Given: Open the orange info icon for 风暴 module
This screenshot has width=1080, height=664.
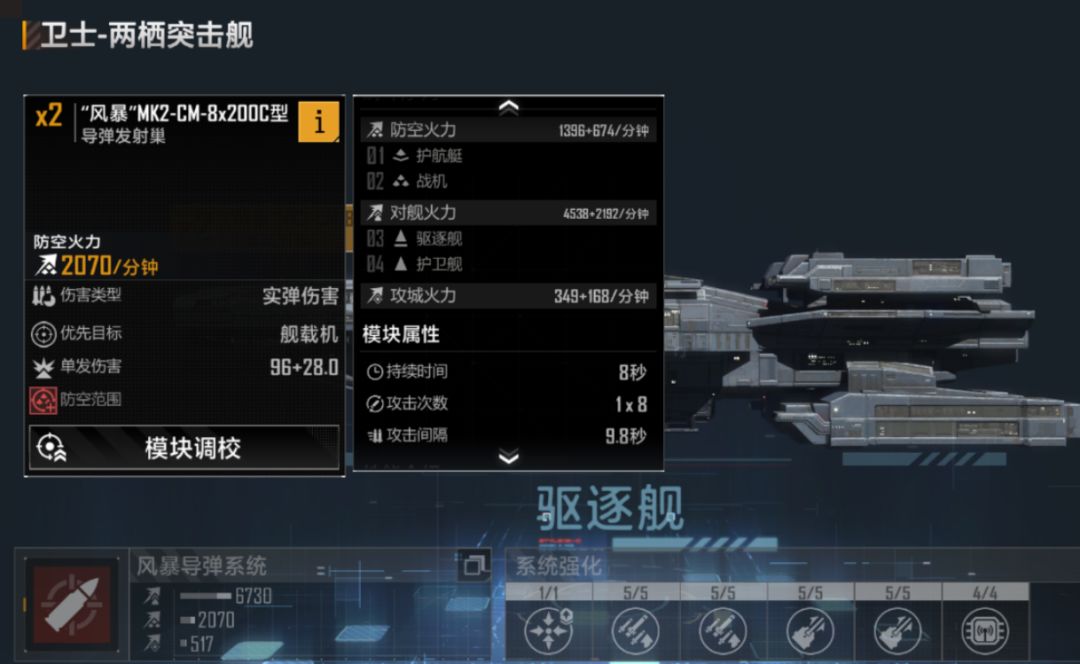Looking at the screenshot, I should click(318, 122).
